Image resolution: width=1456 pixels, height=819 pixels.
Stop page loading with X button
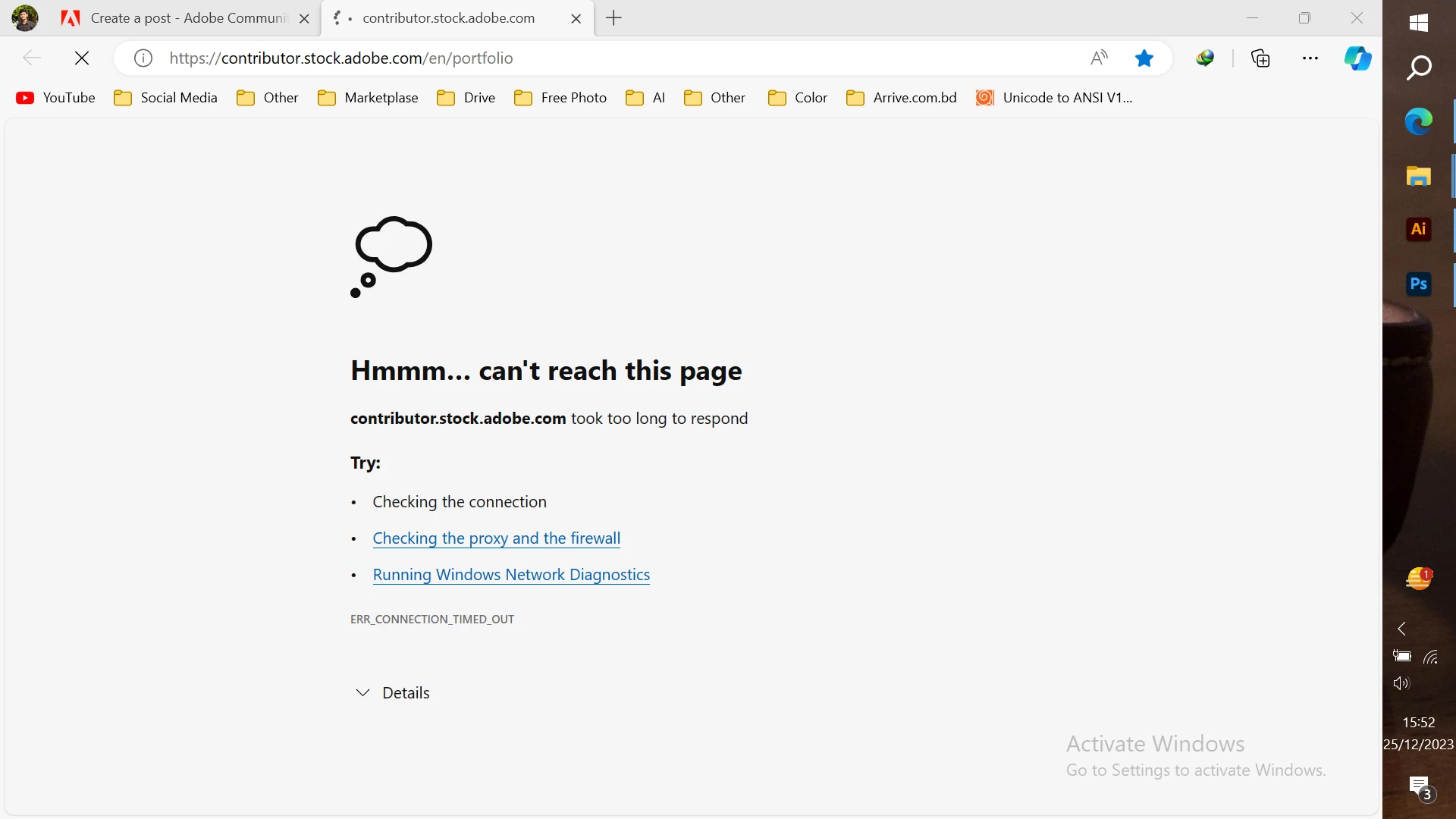pos(82,58)
